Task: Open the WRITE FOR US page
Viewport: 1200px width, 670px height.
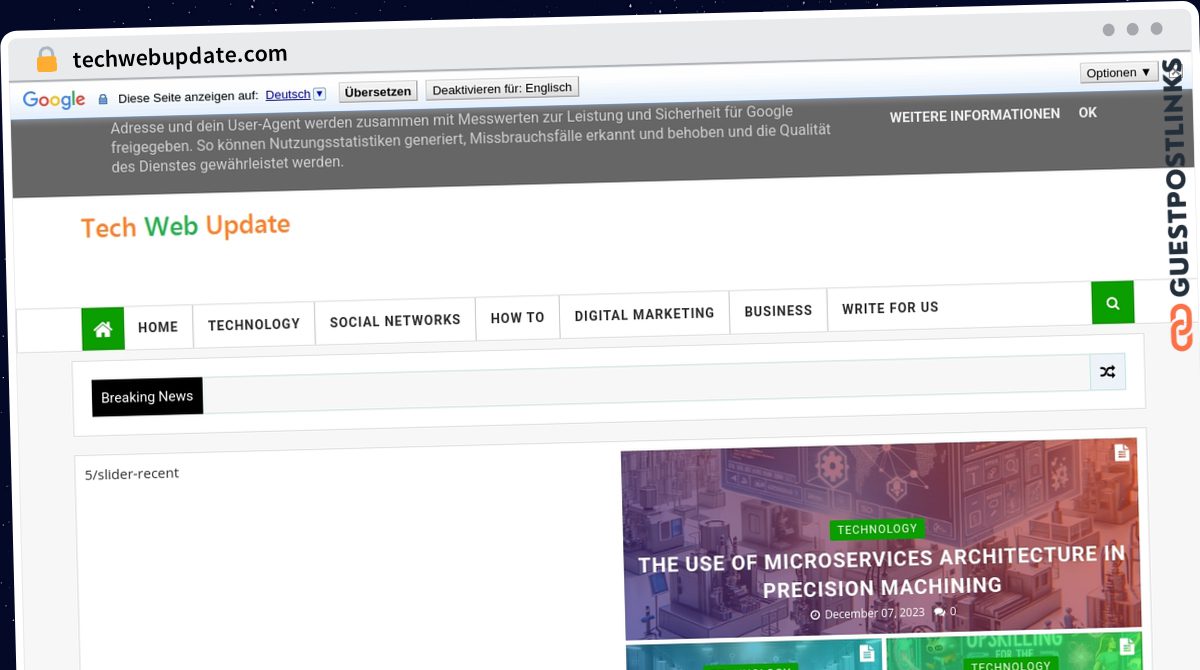Action: pos(890,308)
